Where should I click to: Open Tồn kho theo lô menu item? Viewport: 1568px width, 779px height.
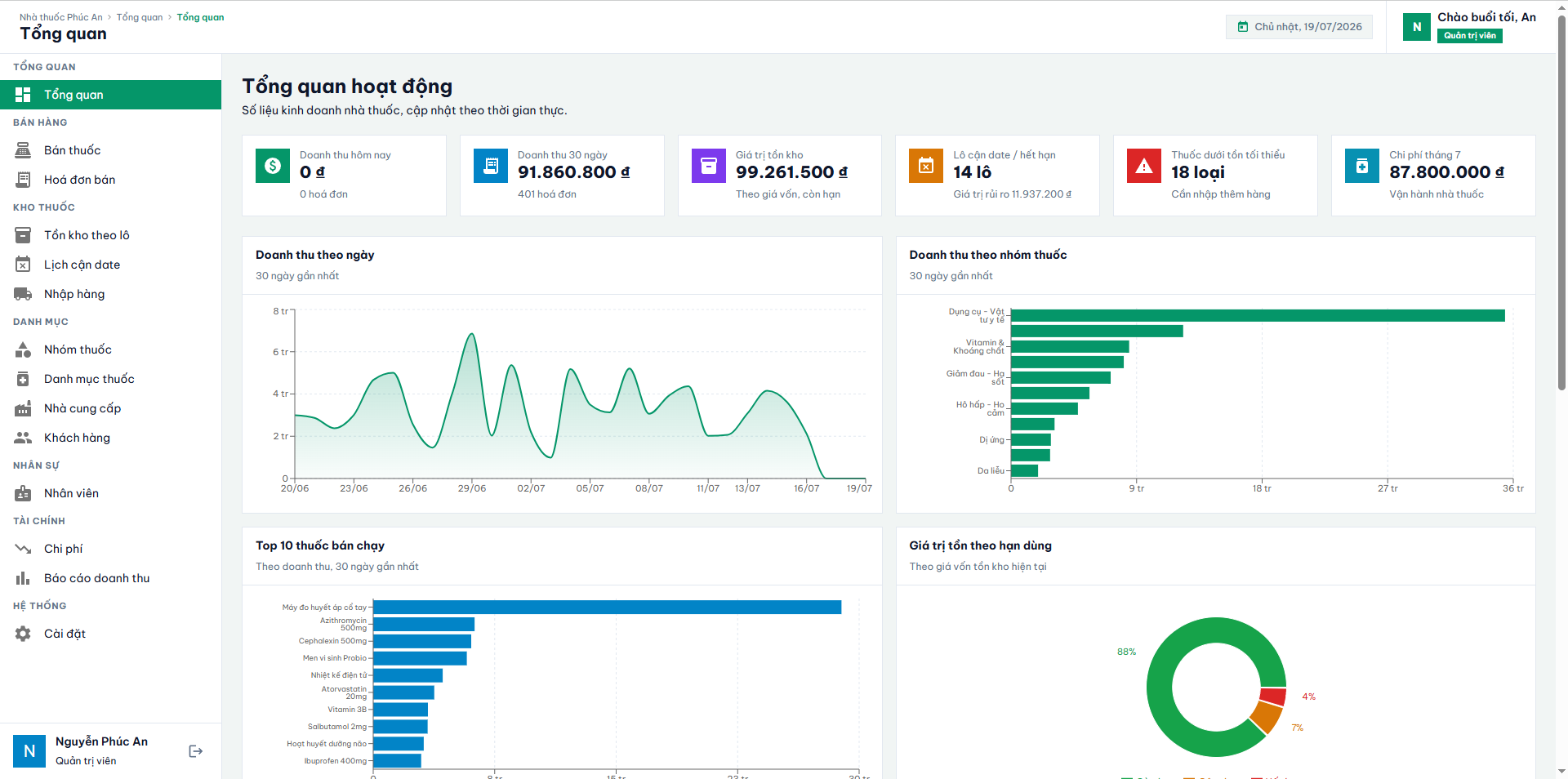pos(111,235)
